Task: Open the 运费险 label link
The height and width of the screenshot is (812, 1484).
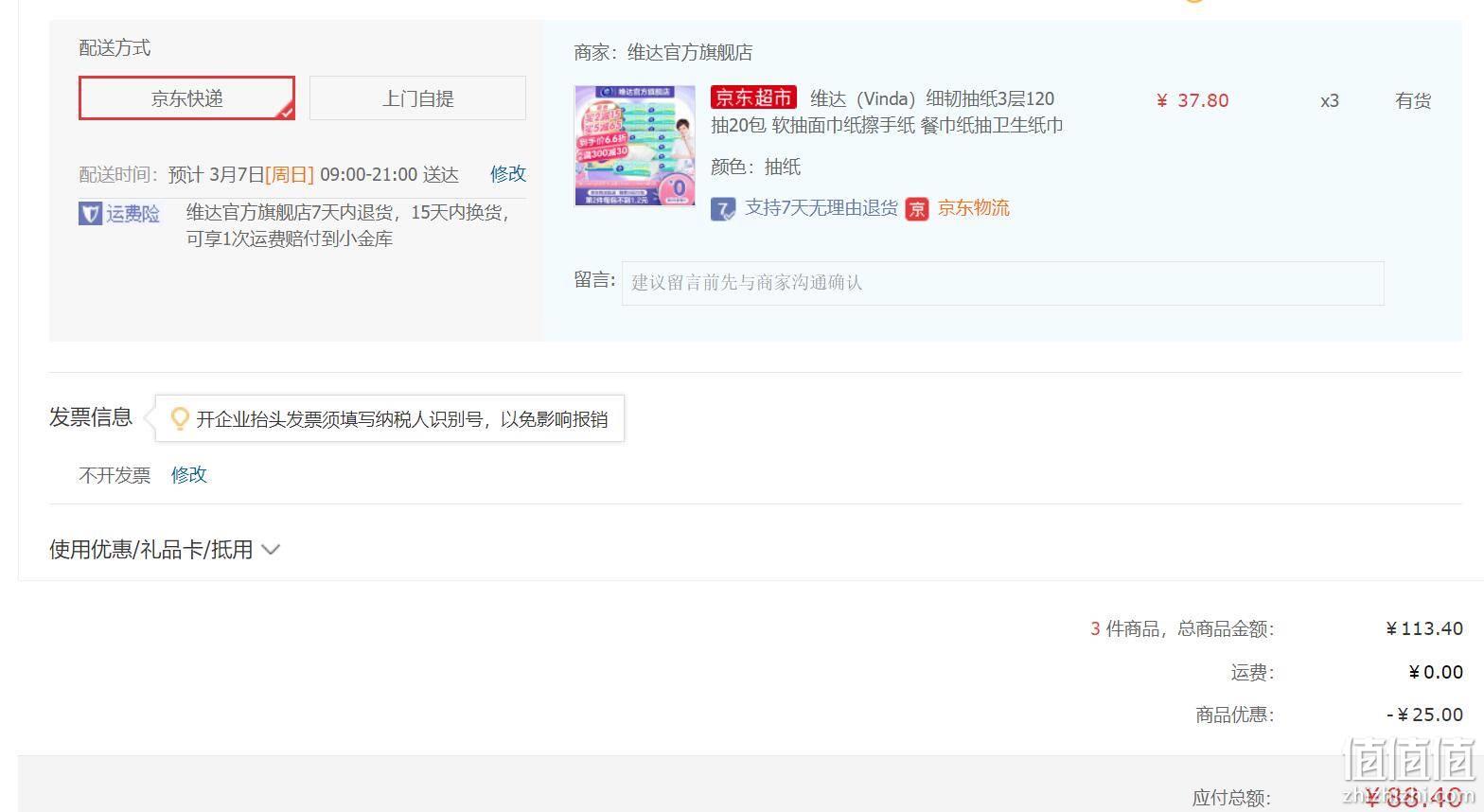Action: point(133,214)
